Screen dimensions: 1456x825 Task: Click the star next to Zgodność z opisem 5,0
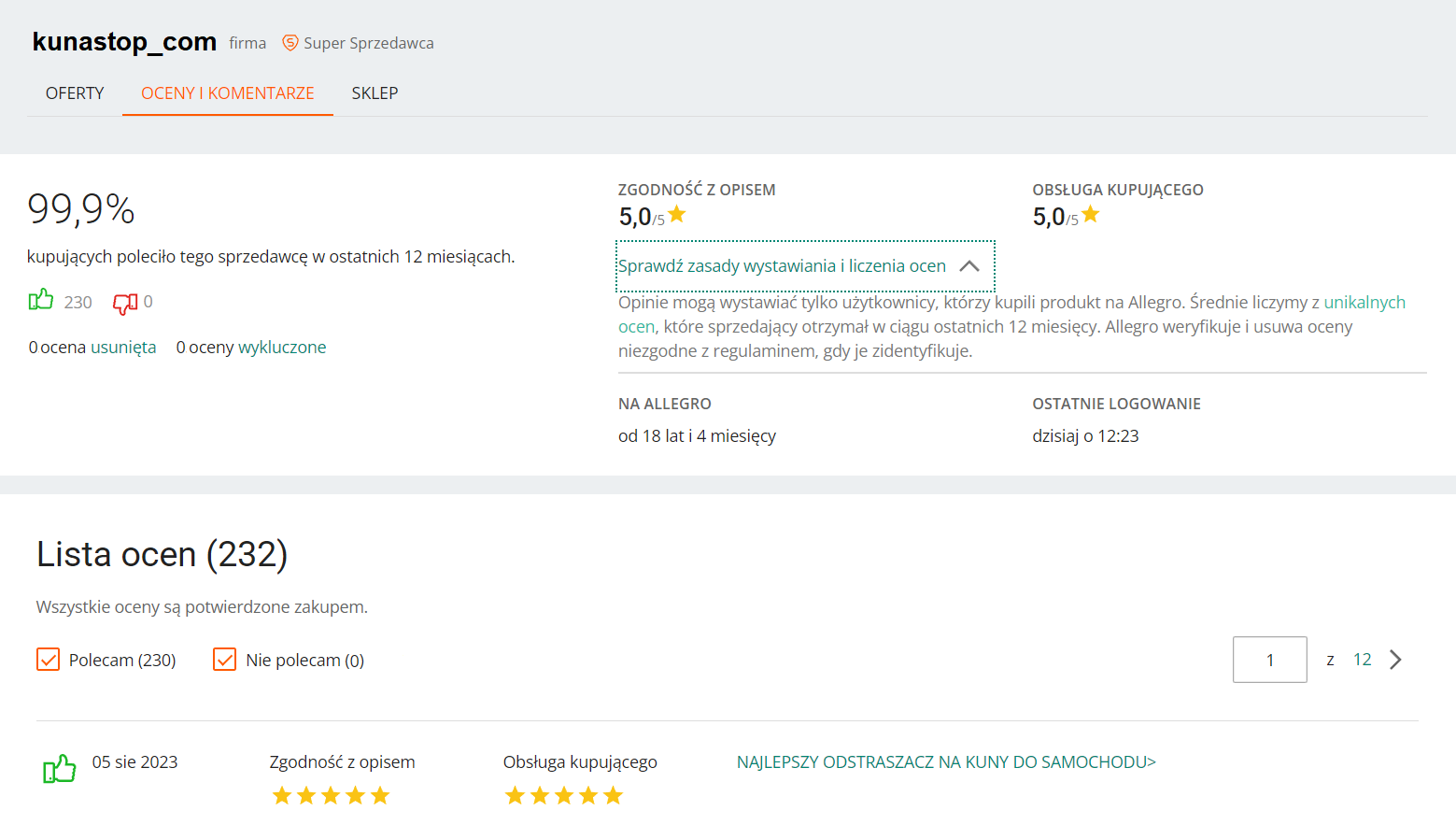pos(677,215)
